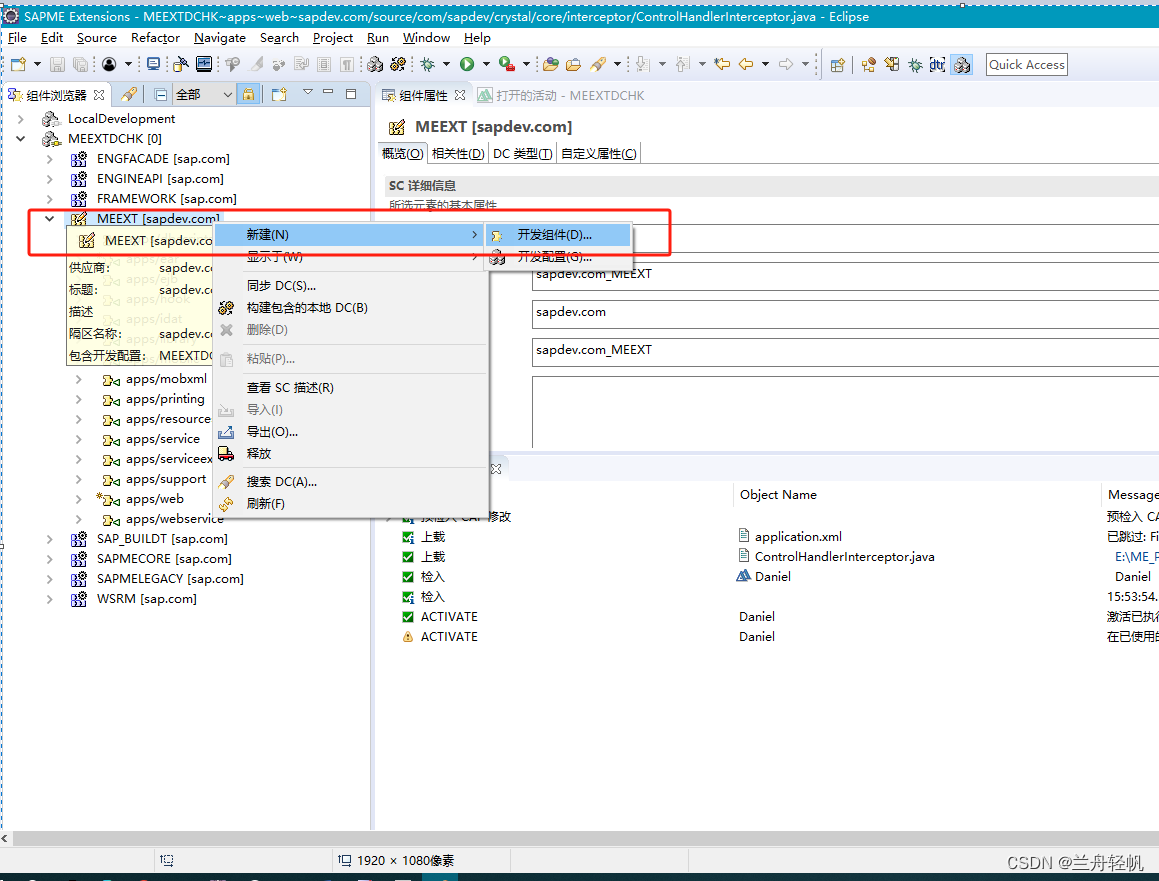Click new view icon in component browser toolbar

pos(279,95)
